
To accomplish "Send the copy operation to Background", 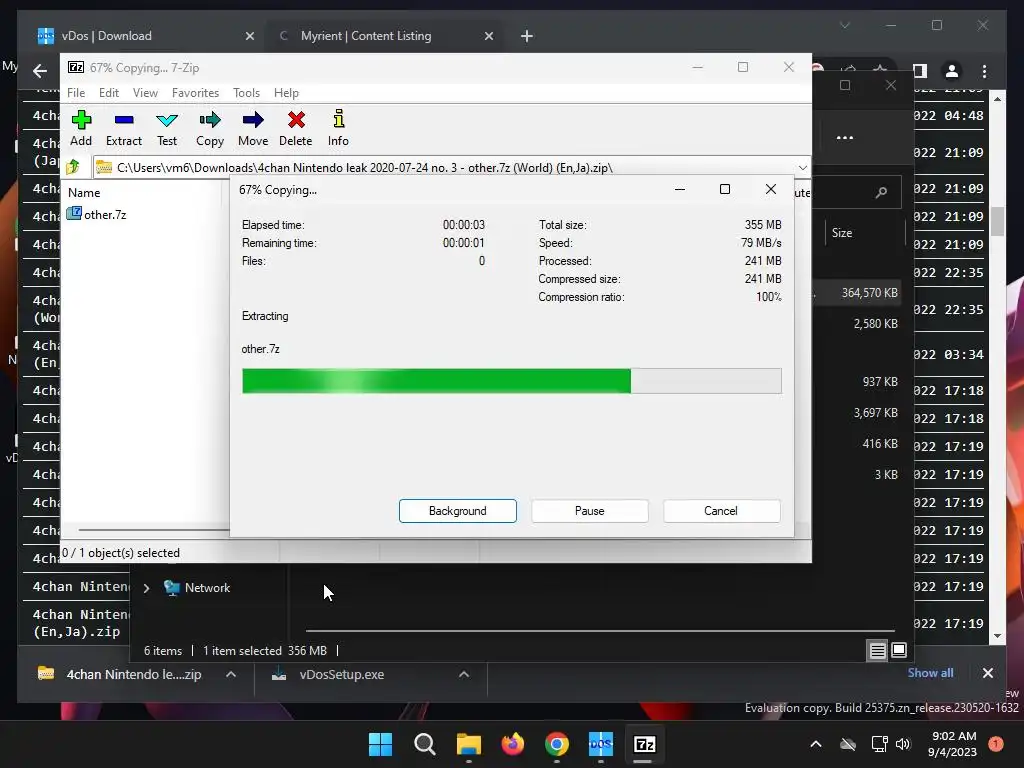I will pos(458,511).
